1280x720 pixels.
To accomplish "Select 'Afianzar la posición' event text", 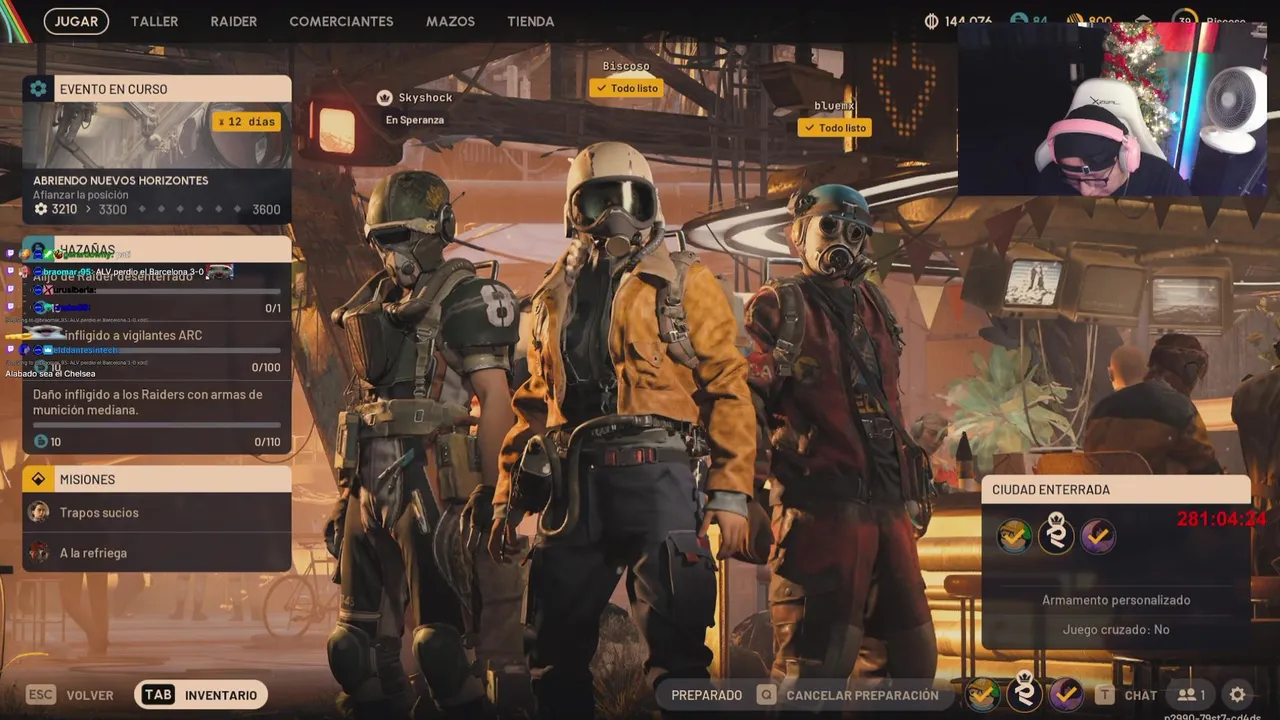I will pyautogui.click(x=80, y=195).
